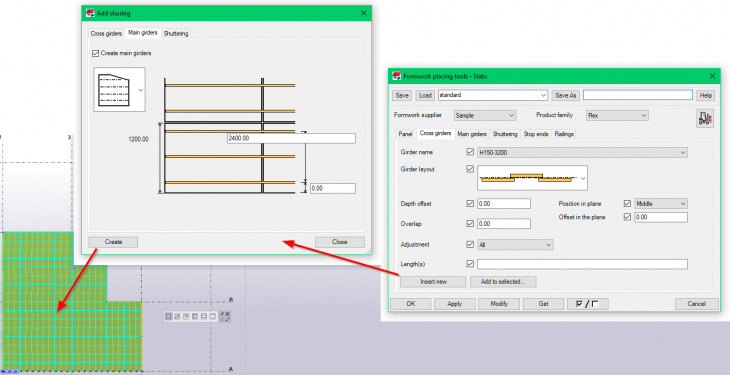
Task: Click the Create button in Add shoring
Action: point(113,242)
